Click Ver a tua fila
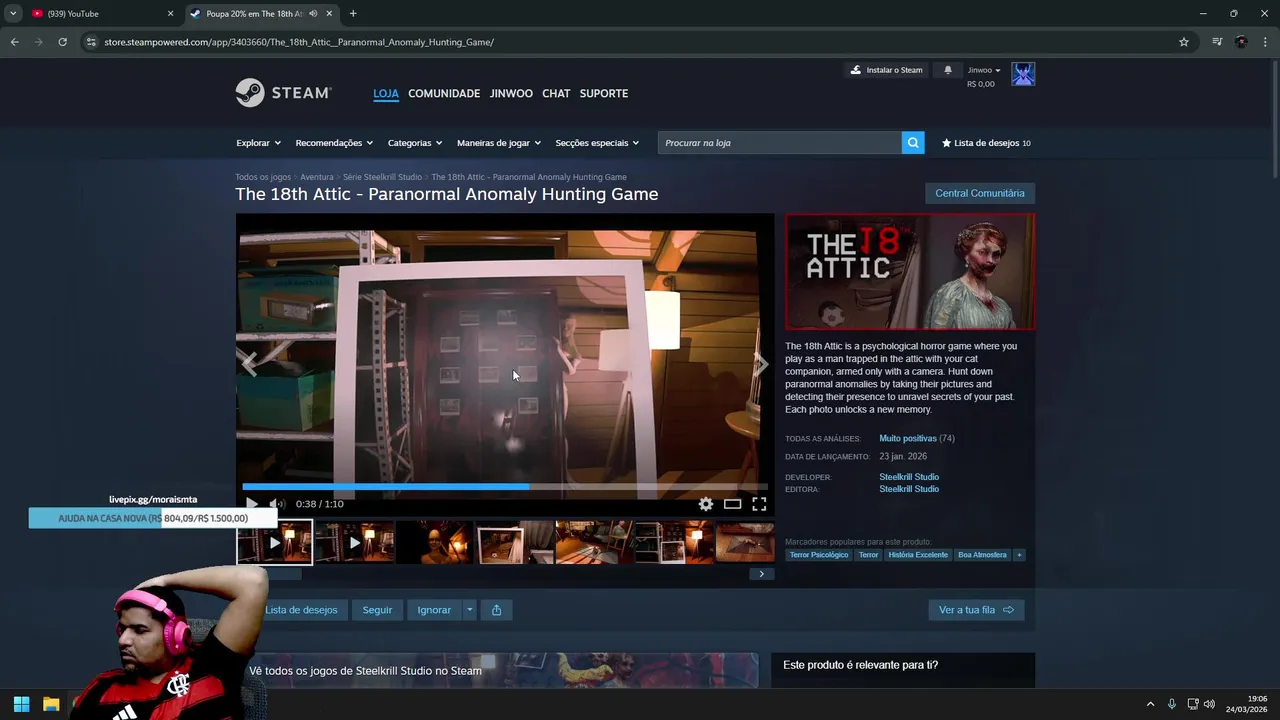 point(976,610)
